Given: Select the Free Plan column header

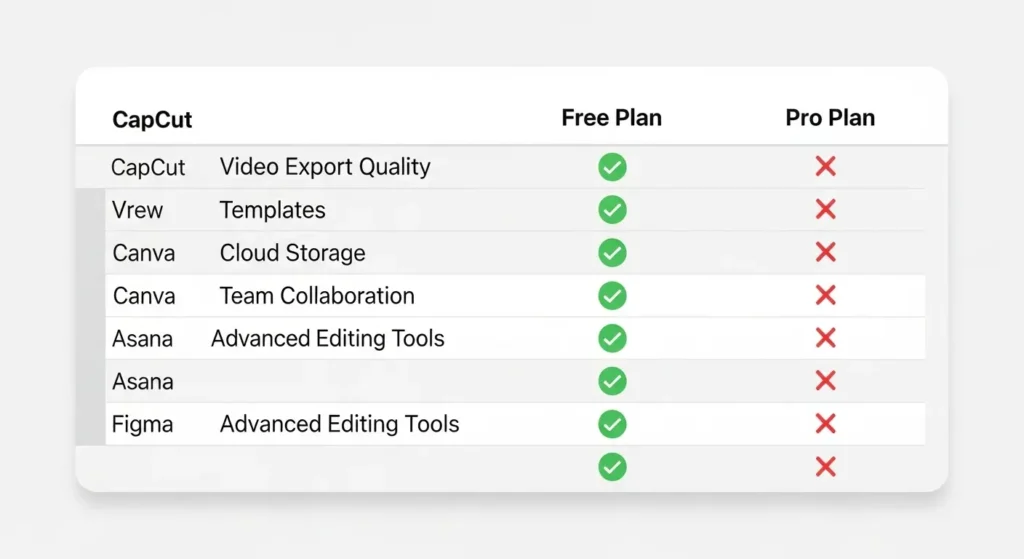Looking at the screenshot, I should pos(611,118).
